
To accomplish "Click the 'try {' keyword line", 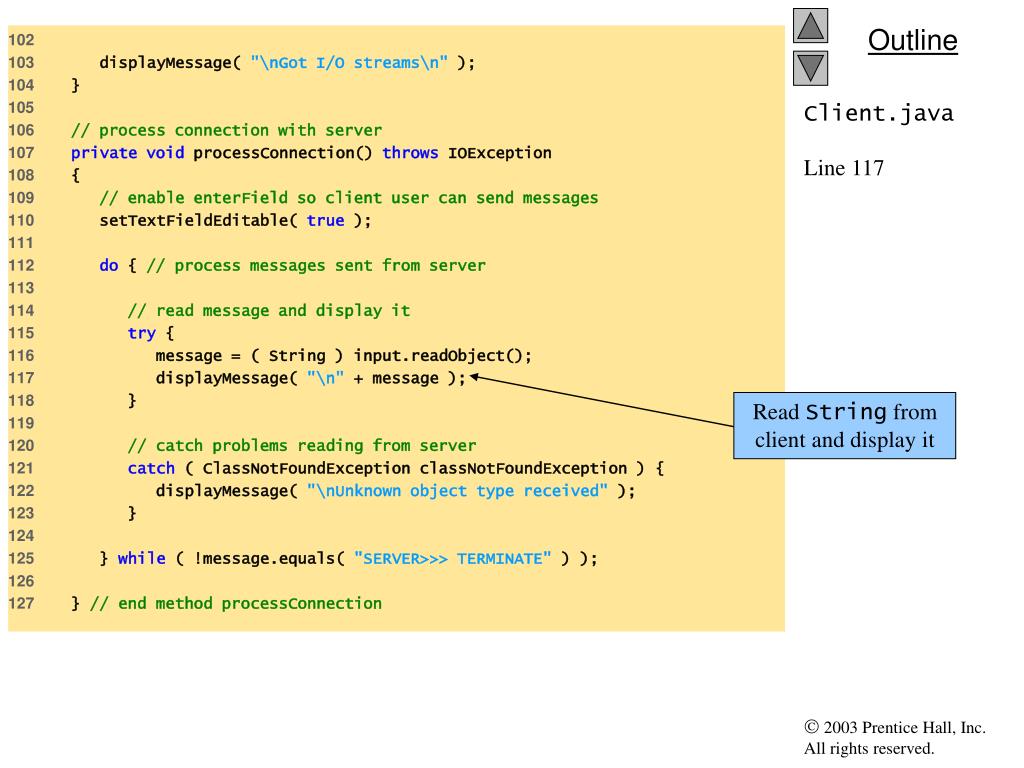I will [151, 333].
